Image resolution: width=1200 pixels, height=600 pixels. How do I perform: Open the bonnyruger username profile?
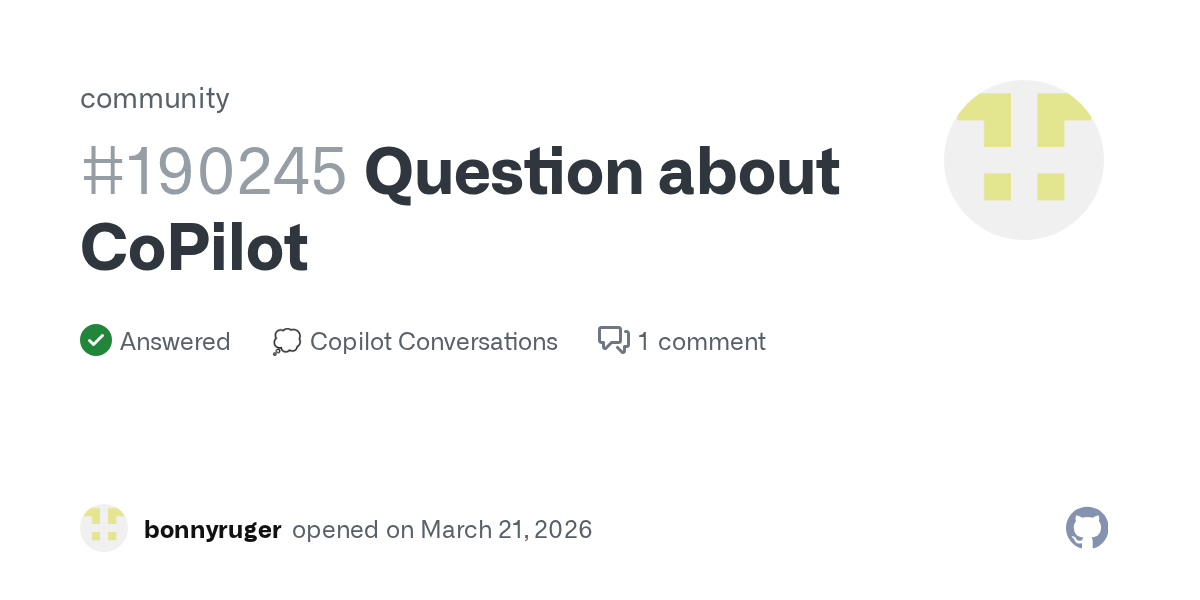coord(212,529)
